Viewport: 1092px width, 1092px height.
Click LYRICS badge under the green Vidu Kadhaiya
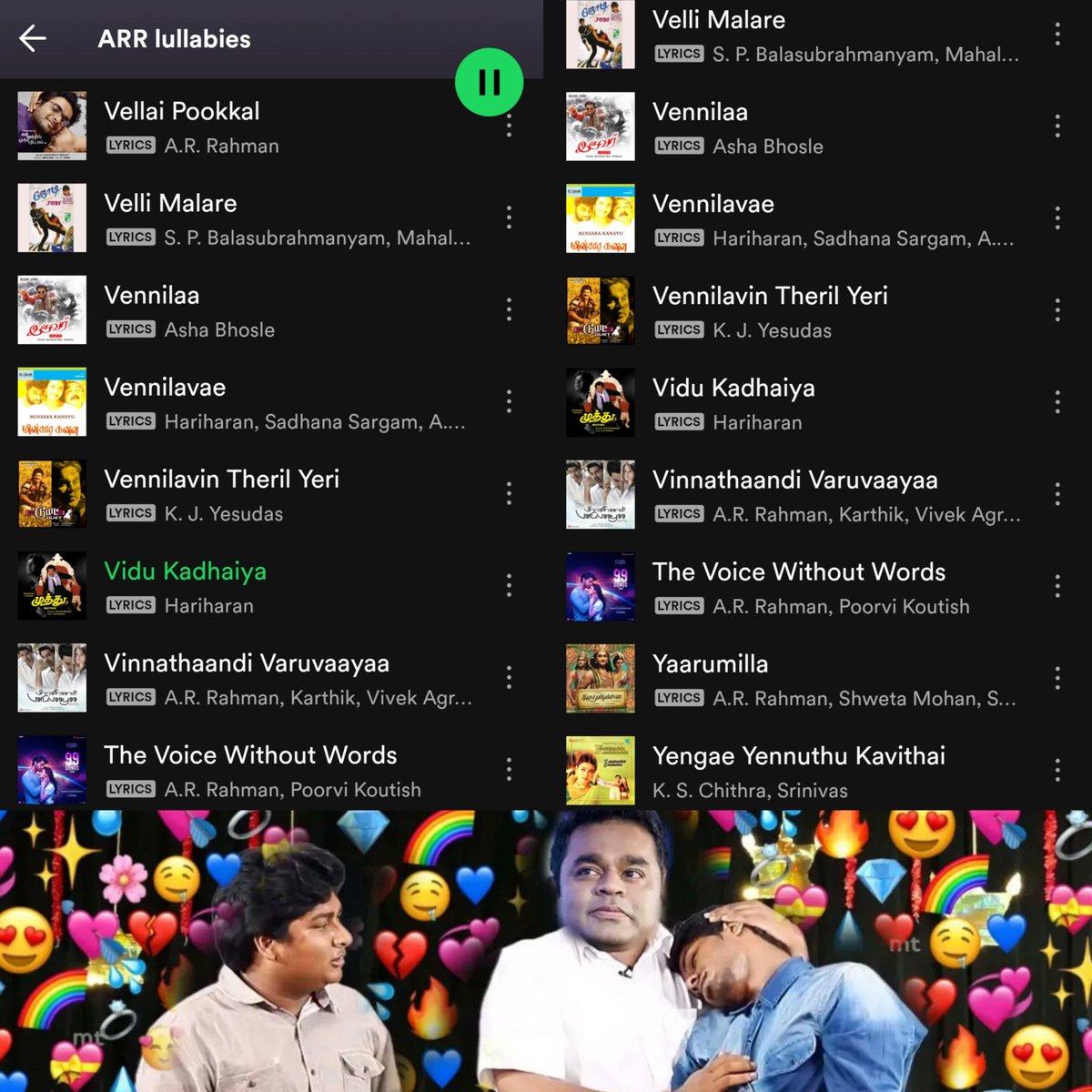point(130,605)
